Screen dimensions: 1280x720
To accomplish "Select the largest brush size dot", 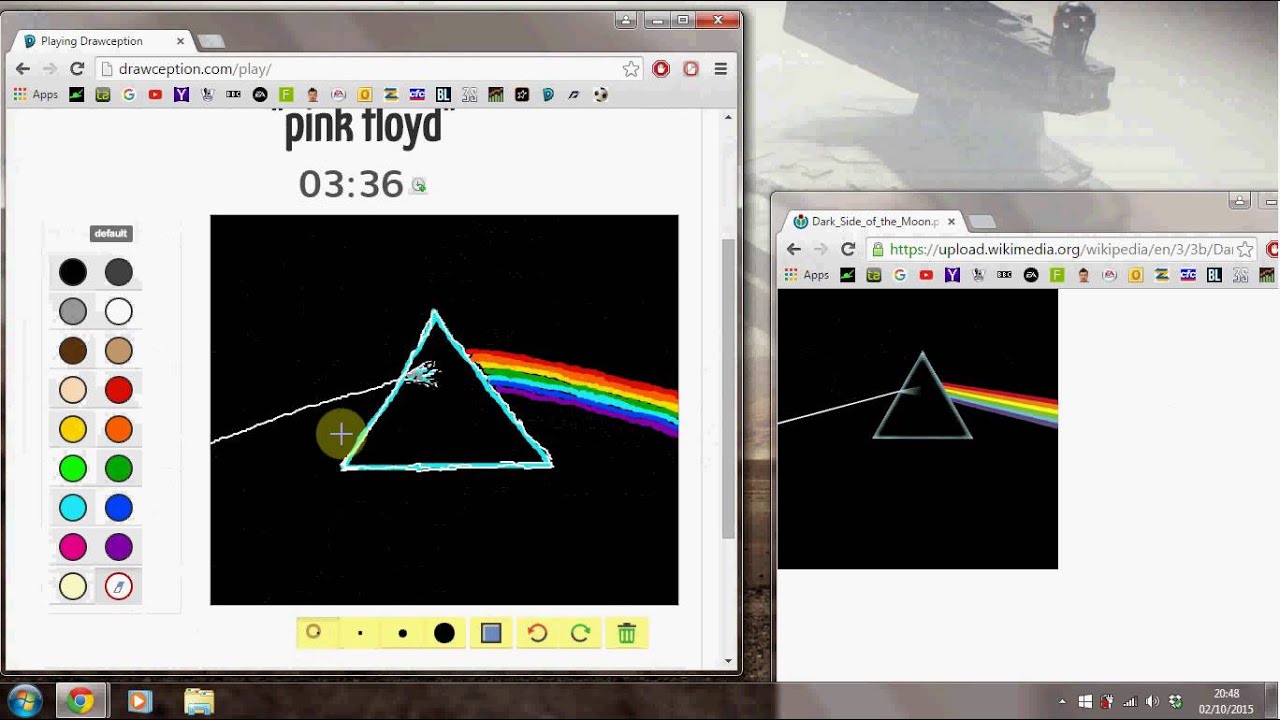I will (445, 633).
